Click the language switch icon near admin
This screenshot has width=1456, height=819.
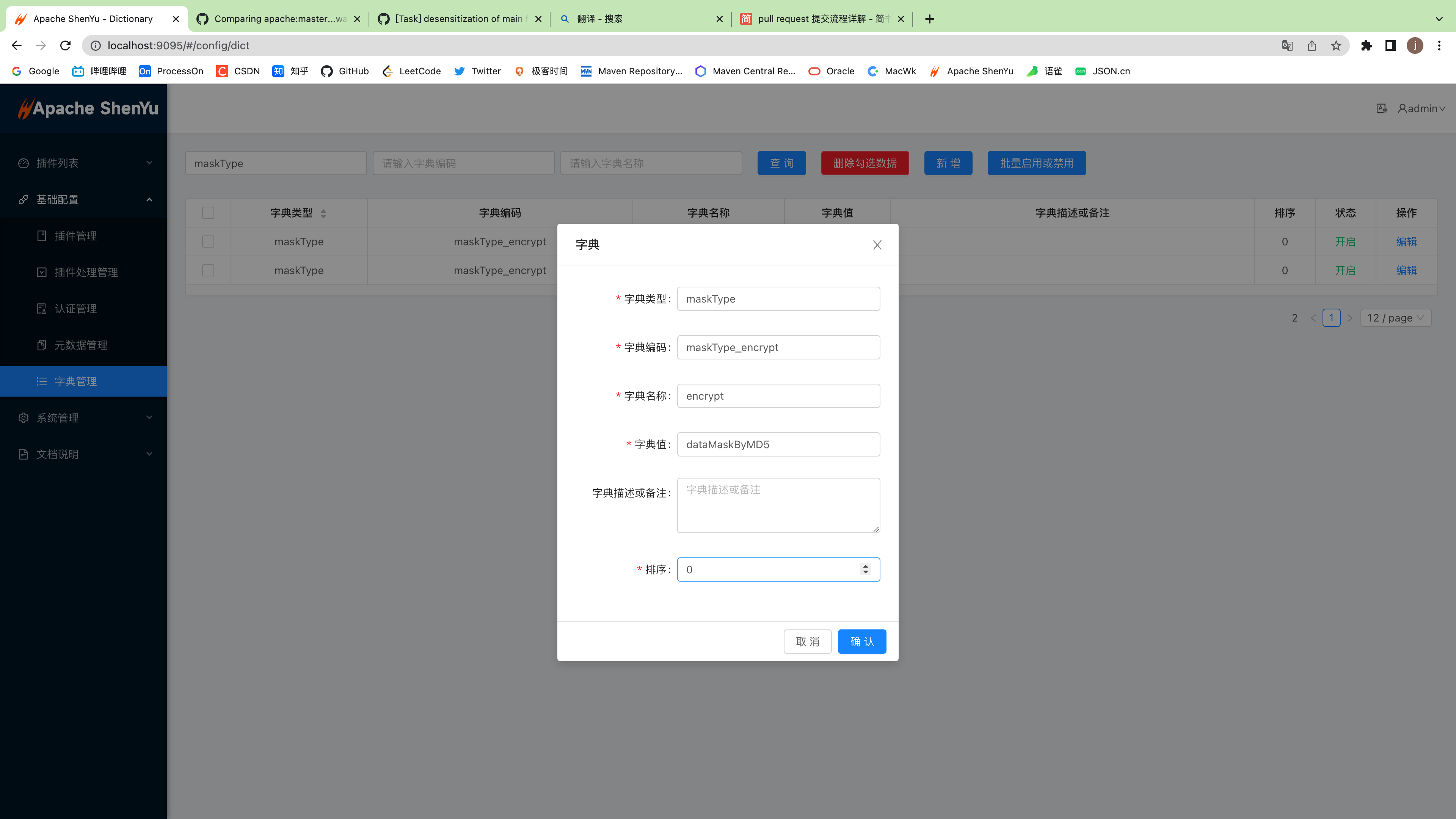click(1381, 108)
